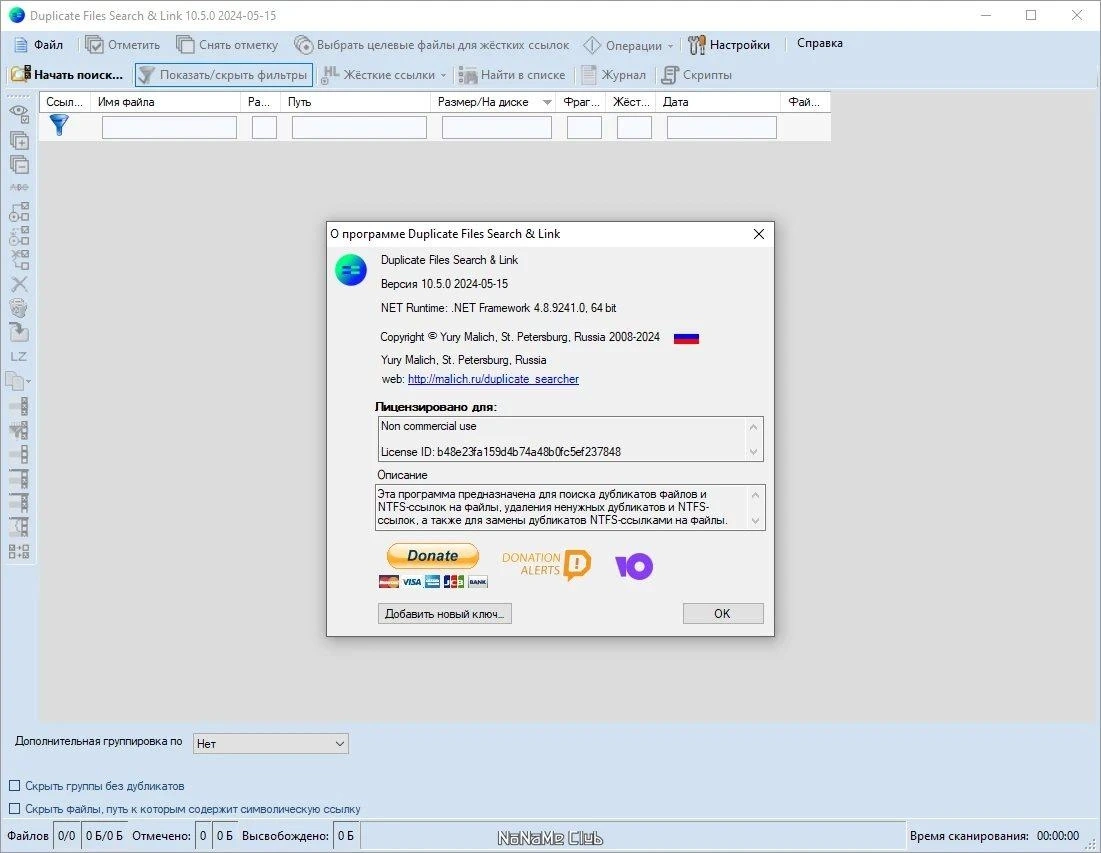Maximize the main application window

[x=1031, y=15]
